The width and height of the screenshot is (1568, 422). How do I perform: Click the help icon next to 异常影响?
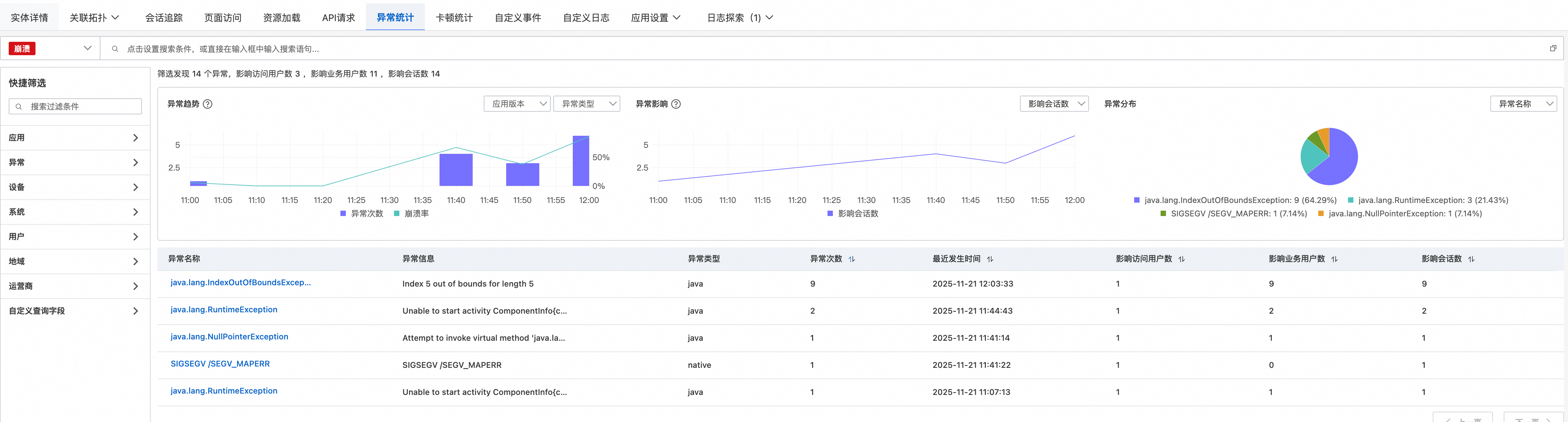click(x=676, y=104)
